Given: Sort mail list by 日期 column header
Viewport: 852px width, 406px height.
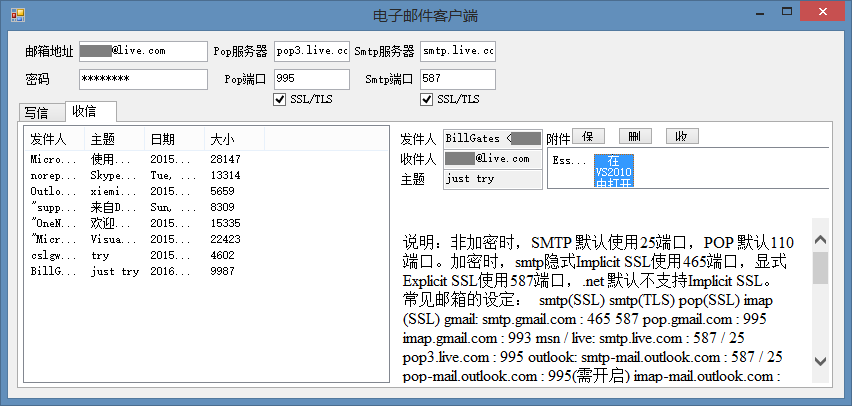Looking at the screenshot, I should tap(162, 139).
